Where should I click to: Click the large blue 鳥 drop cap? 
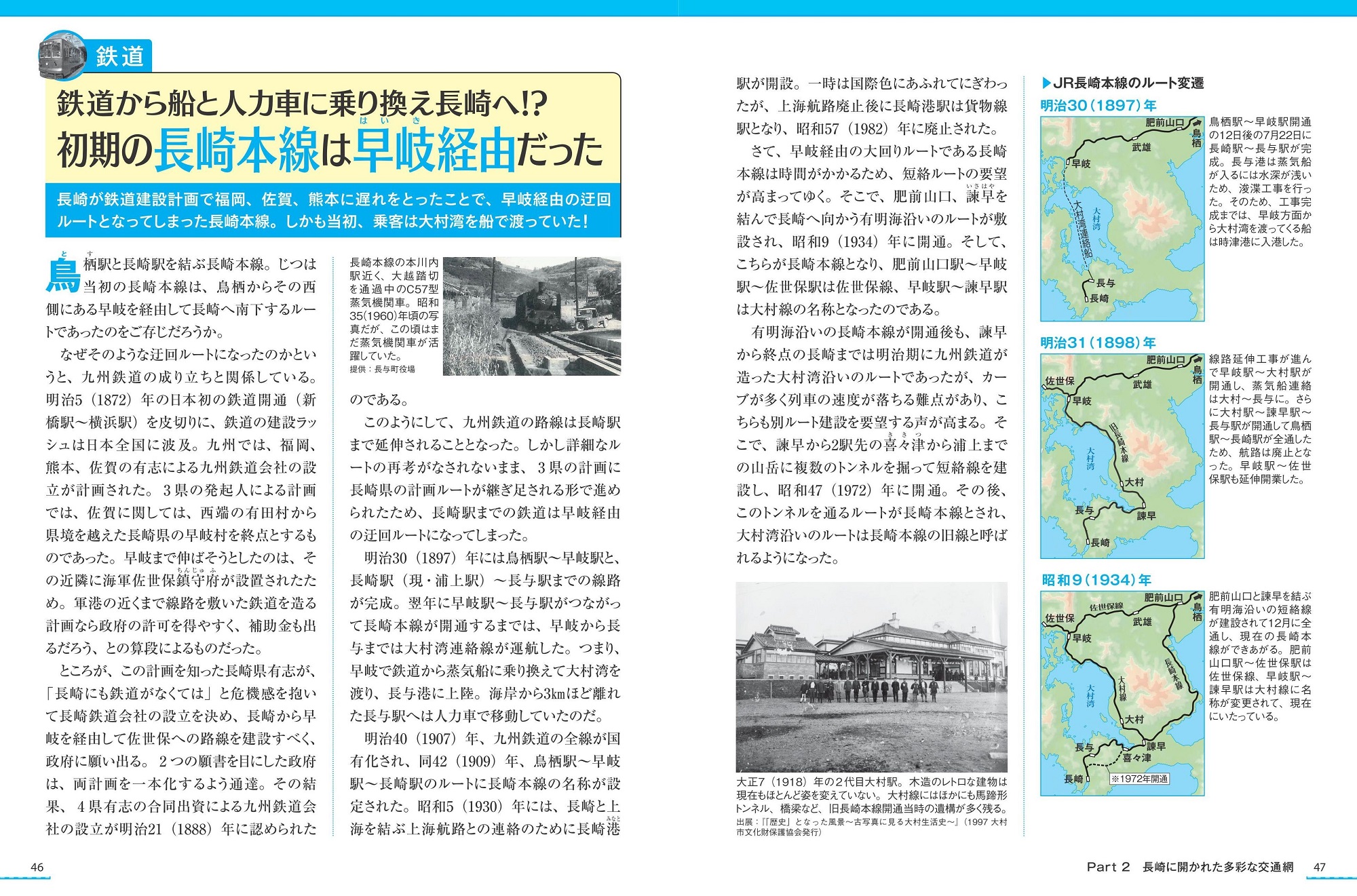[62, 275]
